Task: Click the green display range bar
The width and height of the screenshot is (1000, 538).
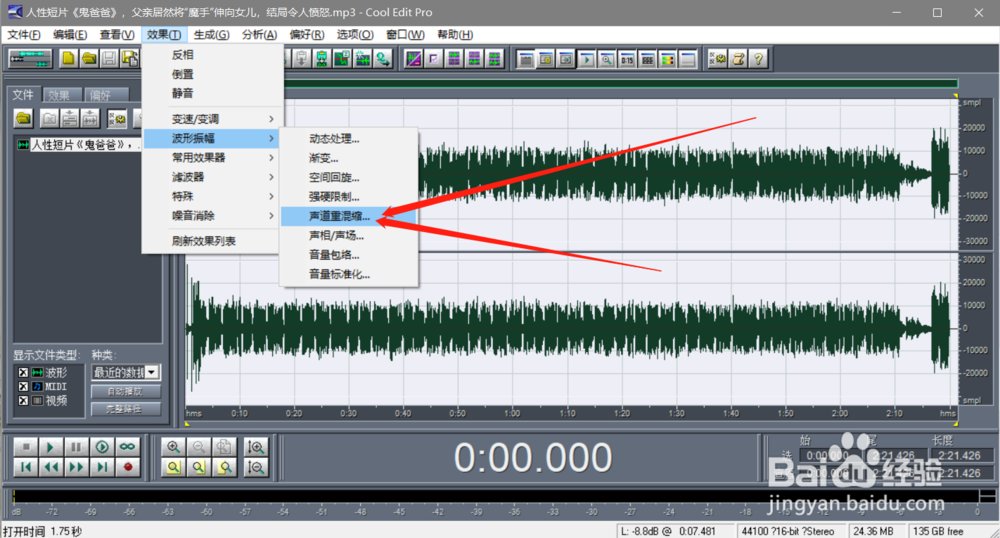Action: click(620, 83)
